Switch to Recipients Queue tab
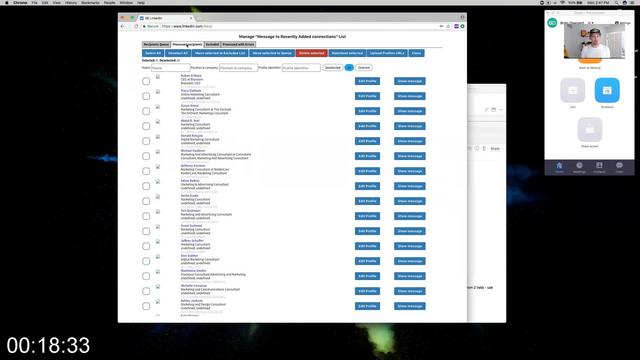Screen dimensions: 640x360 [156, 44]
